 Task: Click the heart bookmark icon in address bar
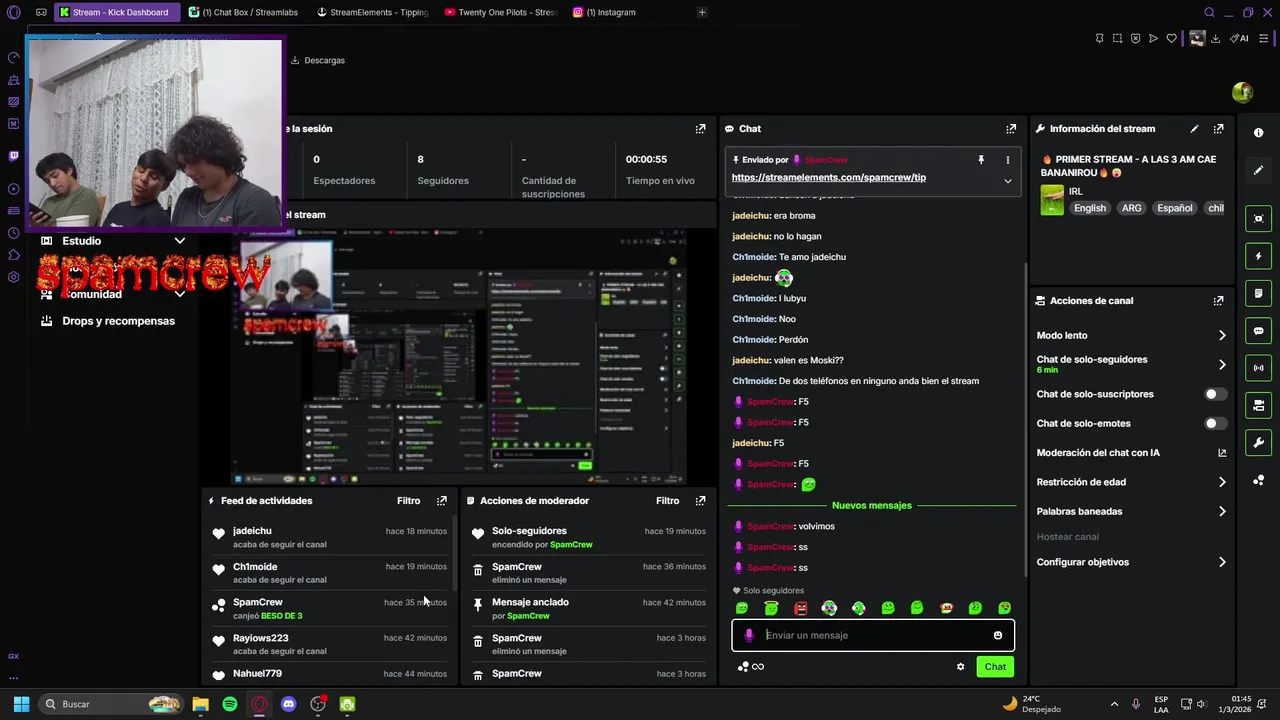coord(1171,39)
